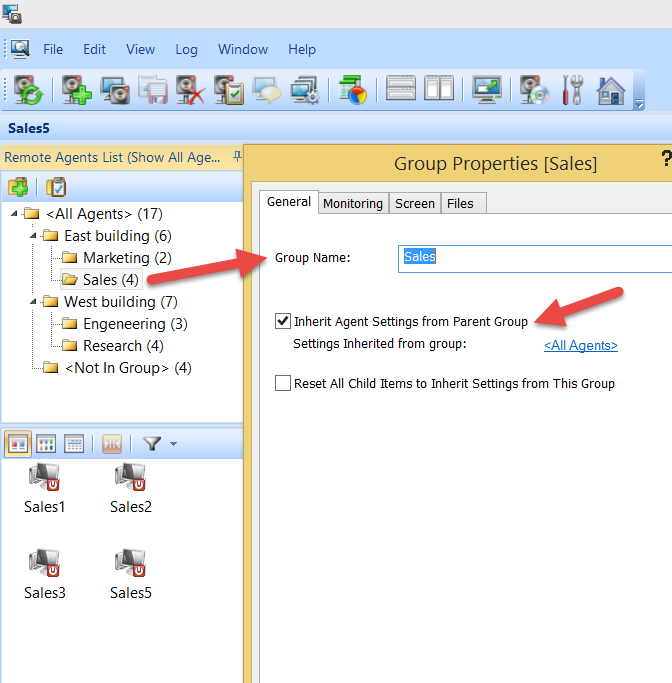Open the Edit menu
This screenshot has width=672, height=683.
point(94,49)
